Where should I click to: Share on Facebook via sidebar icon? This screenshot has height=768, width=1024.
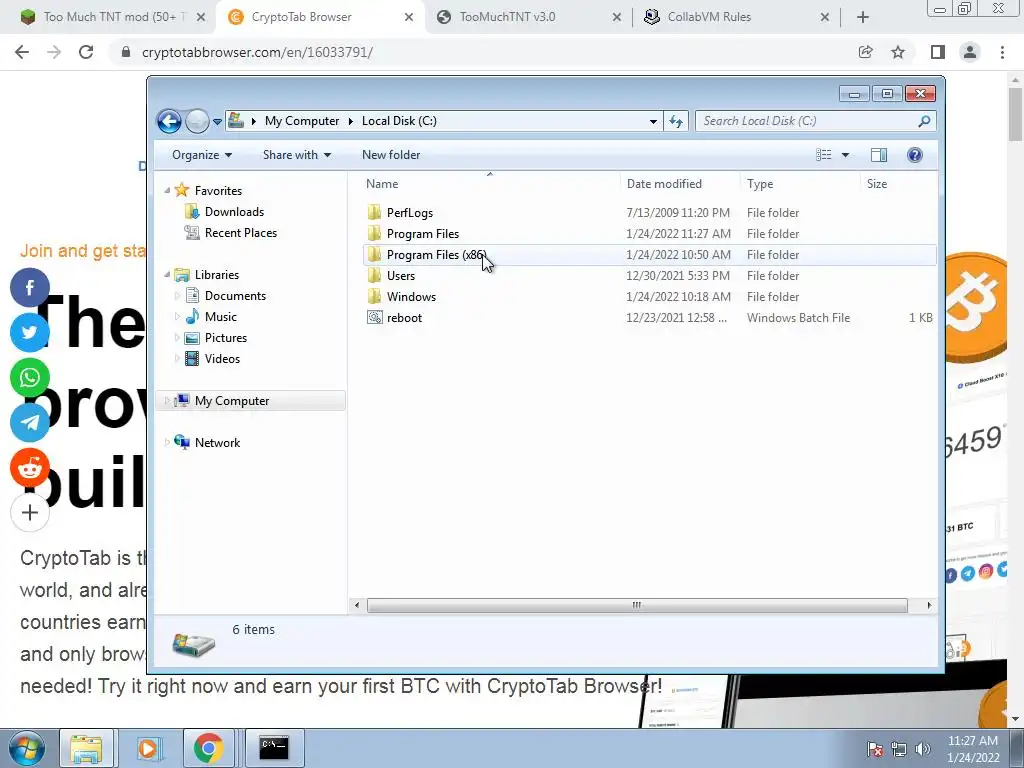30,287
